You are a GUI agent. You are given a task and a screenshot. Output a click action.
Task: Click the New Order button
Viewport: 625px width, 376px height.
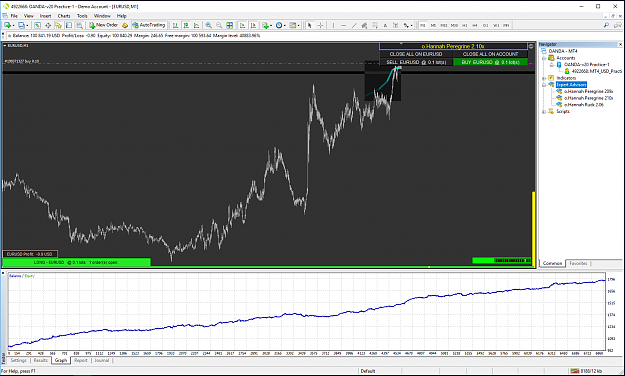[104, 25]
